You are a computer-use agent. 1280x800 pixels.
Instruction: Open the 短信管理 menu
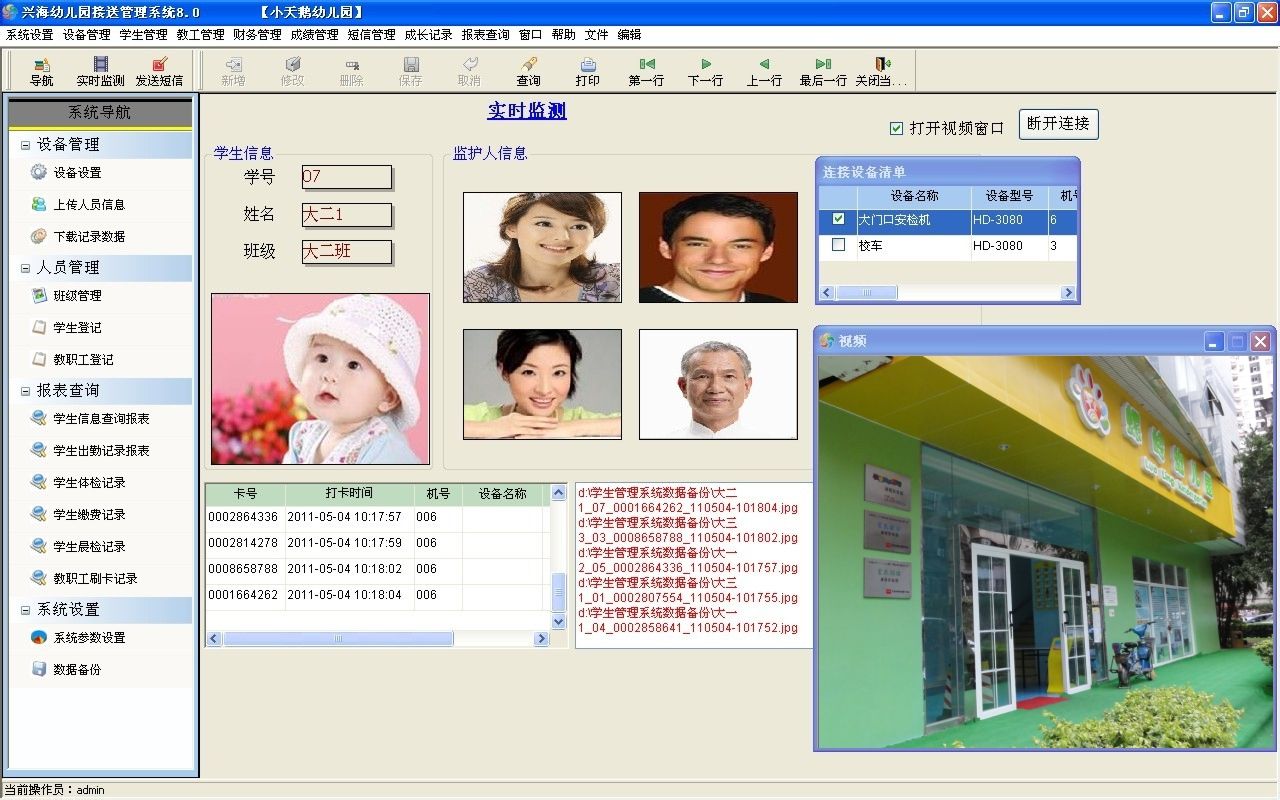(x=371, y=34)
